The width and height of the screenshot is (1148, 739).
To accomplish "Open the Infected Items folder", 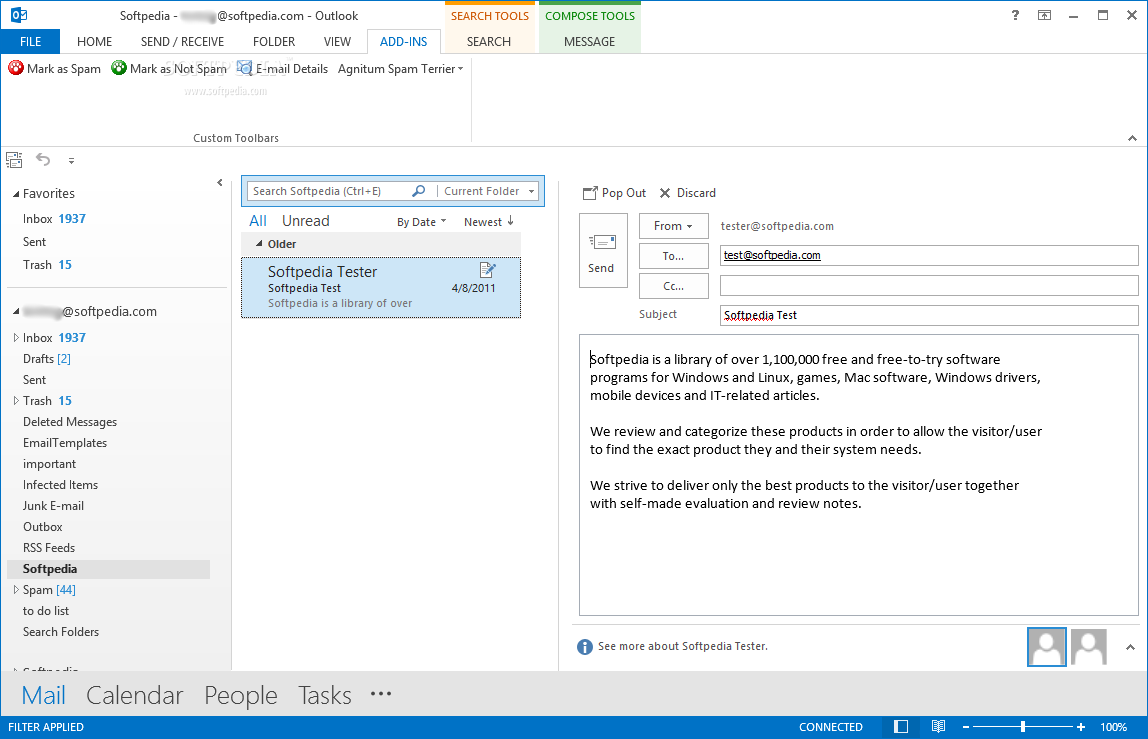I will point(60,485).
